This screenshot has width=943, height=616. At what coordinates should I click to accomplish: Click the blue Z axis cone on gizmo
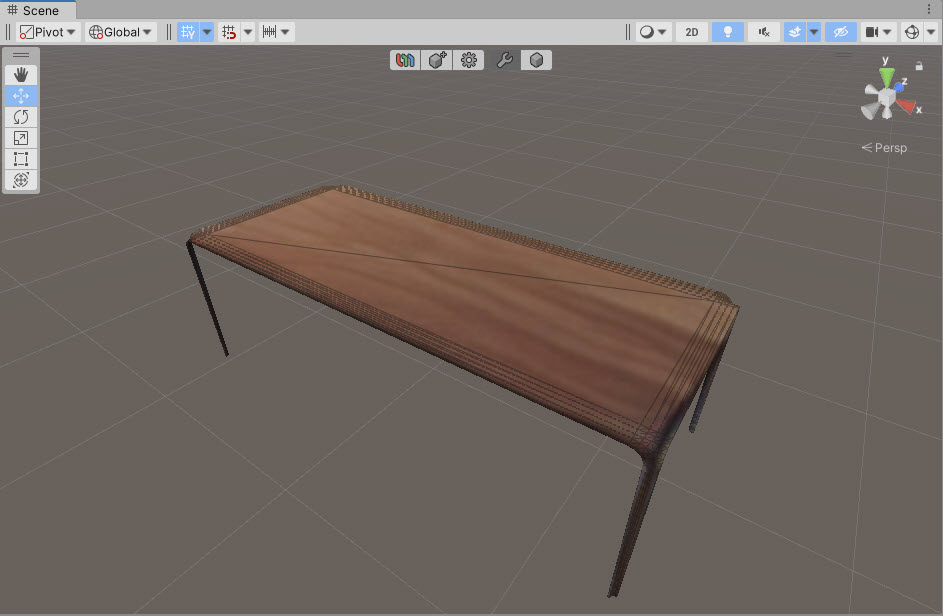[899, 87]
